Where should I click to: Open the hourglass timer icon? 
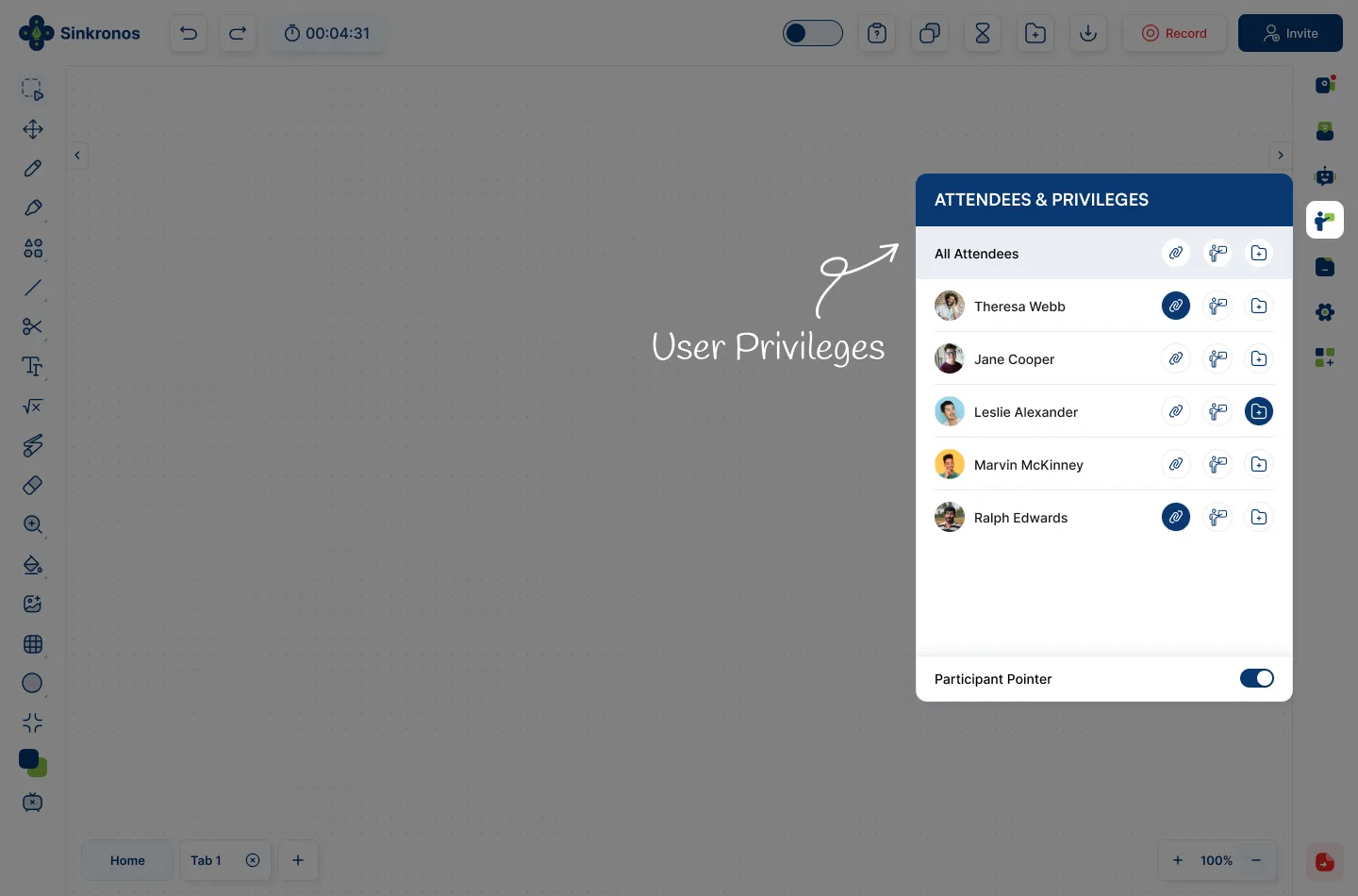point(983,33)
